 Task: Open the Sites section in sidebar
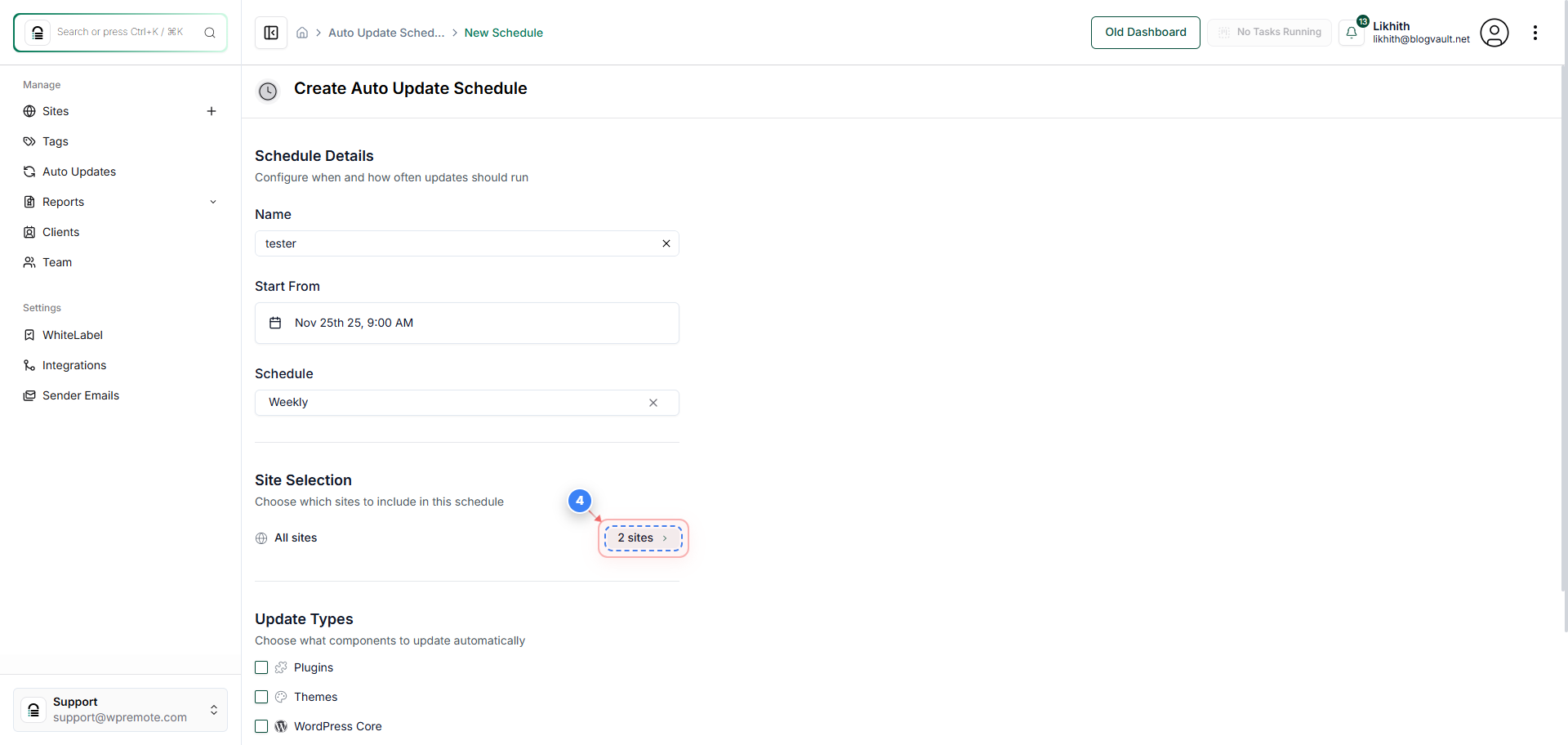pyautogui.click(x=31, y=111)
